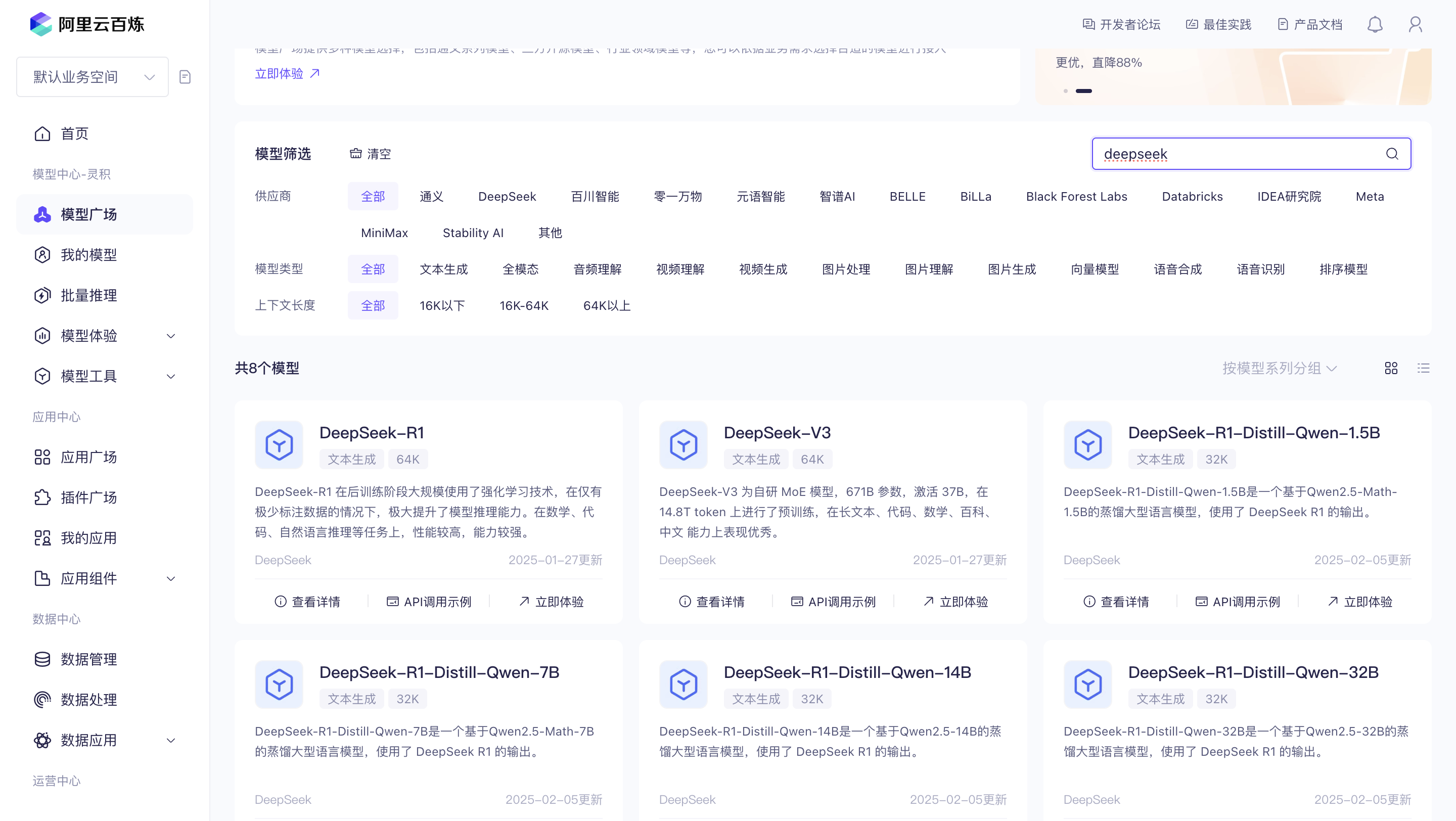Open the 按模型系列分组 grouping dropdown
Screen dimensions: 1456x821
tap(1280, 369)
